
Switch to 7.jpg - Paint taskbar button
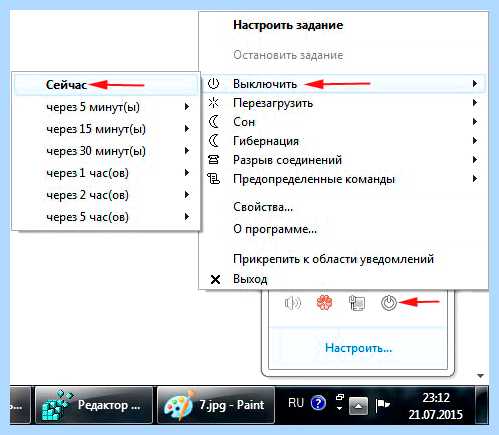point(216,405)
